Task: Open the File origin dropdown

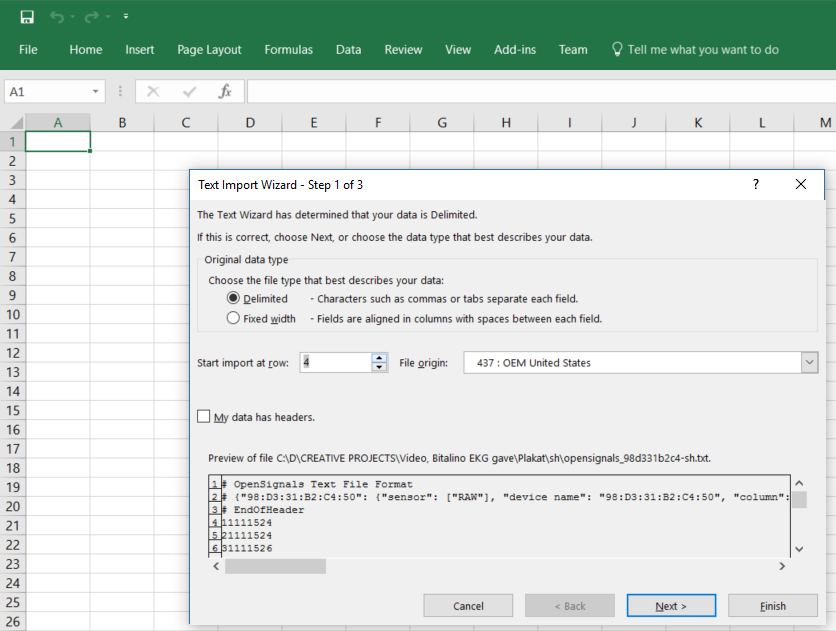Action: click(807, 362)
